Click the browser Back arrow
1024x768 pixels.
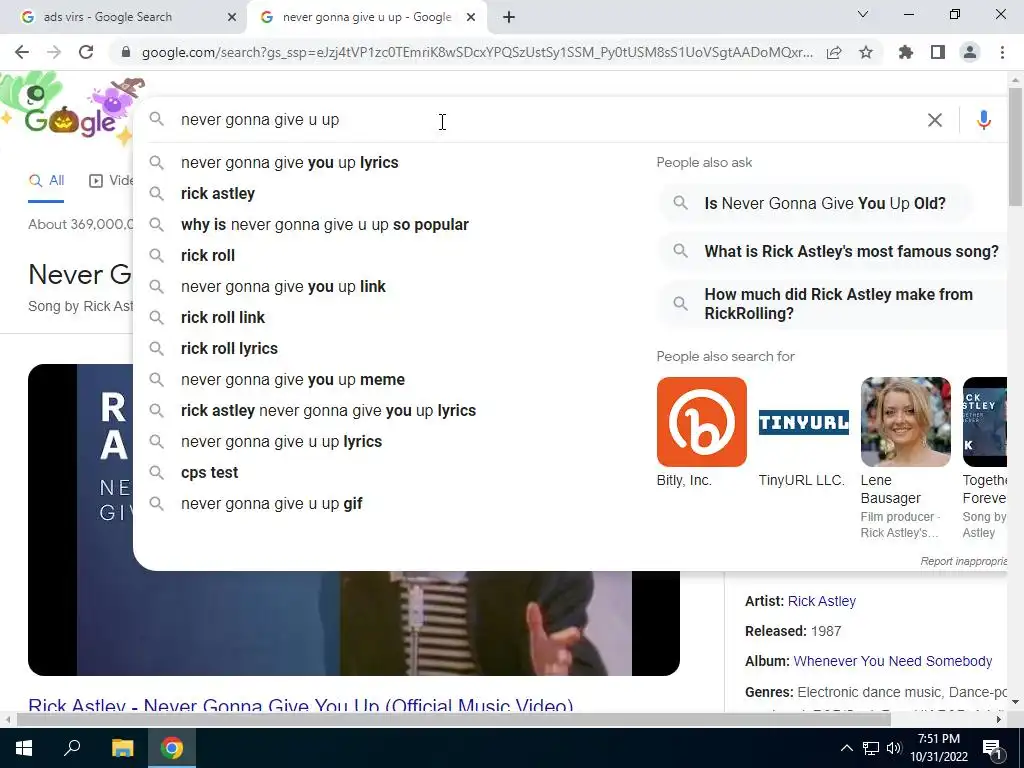click(x=22, y=52)
